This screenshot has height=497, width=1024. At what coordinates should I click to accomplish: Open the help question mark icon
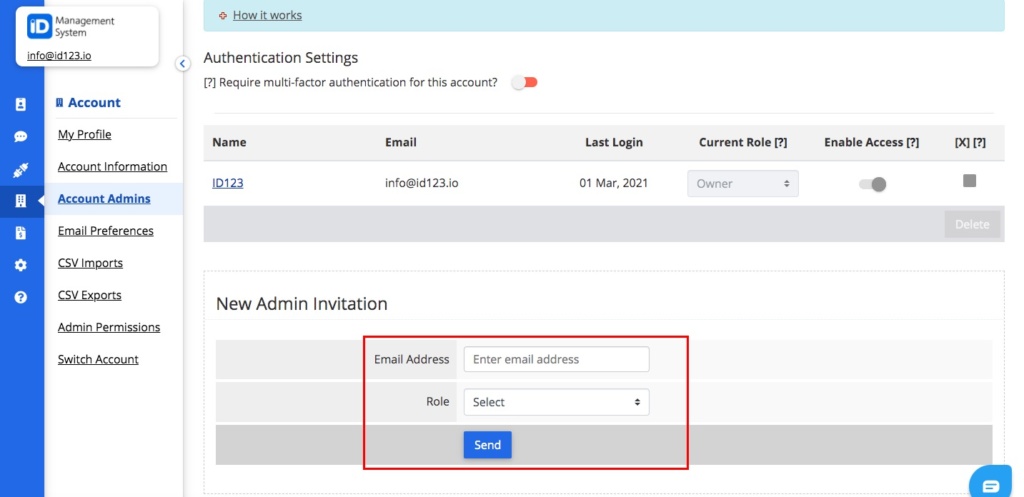point(21,297)
